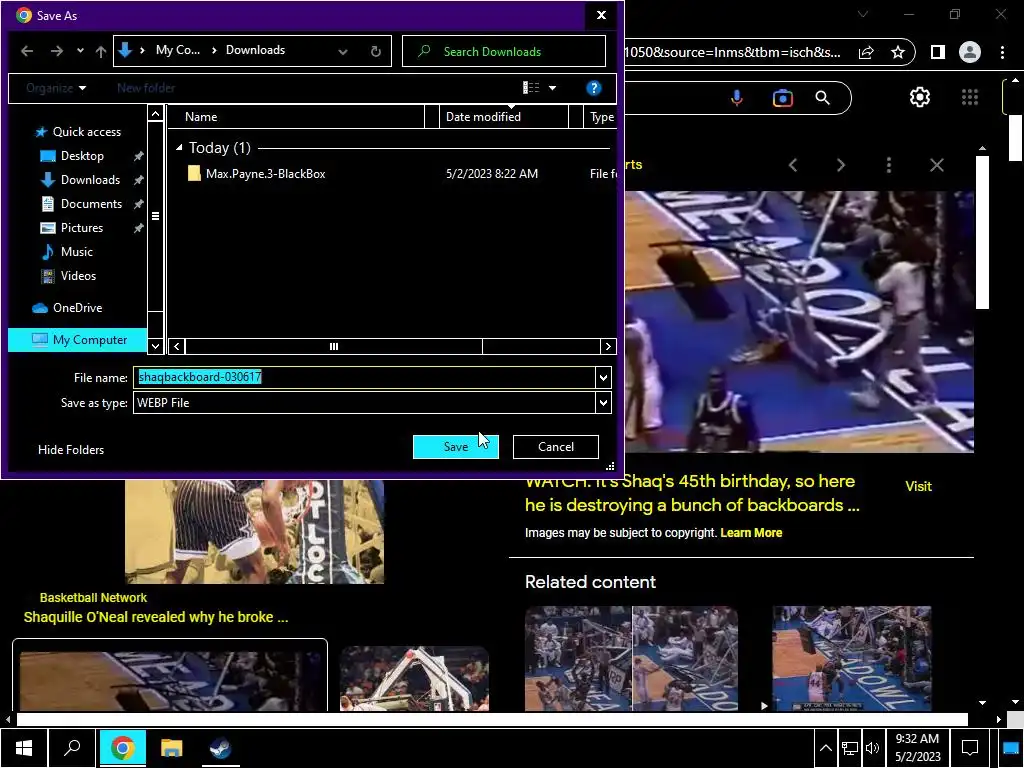Select Quick access in sidebar
Image resolution: width=1024 pixels, height=768 pixels.
tap(78, 132)
